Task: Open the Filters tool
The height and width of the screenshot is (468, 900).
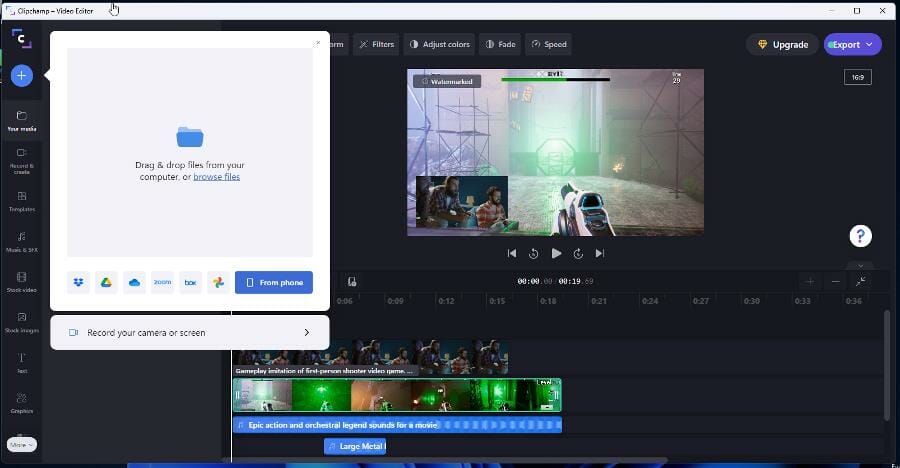Action: [x=377, y=44]
